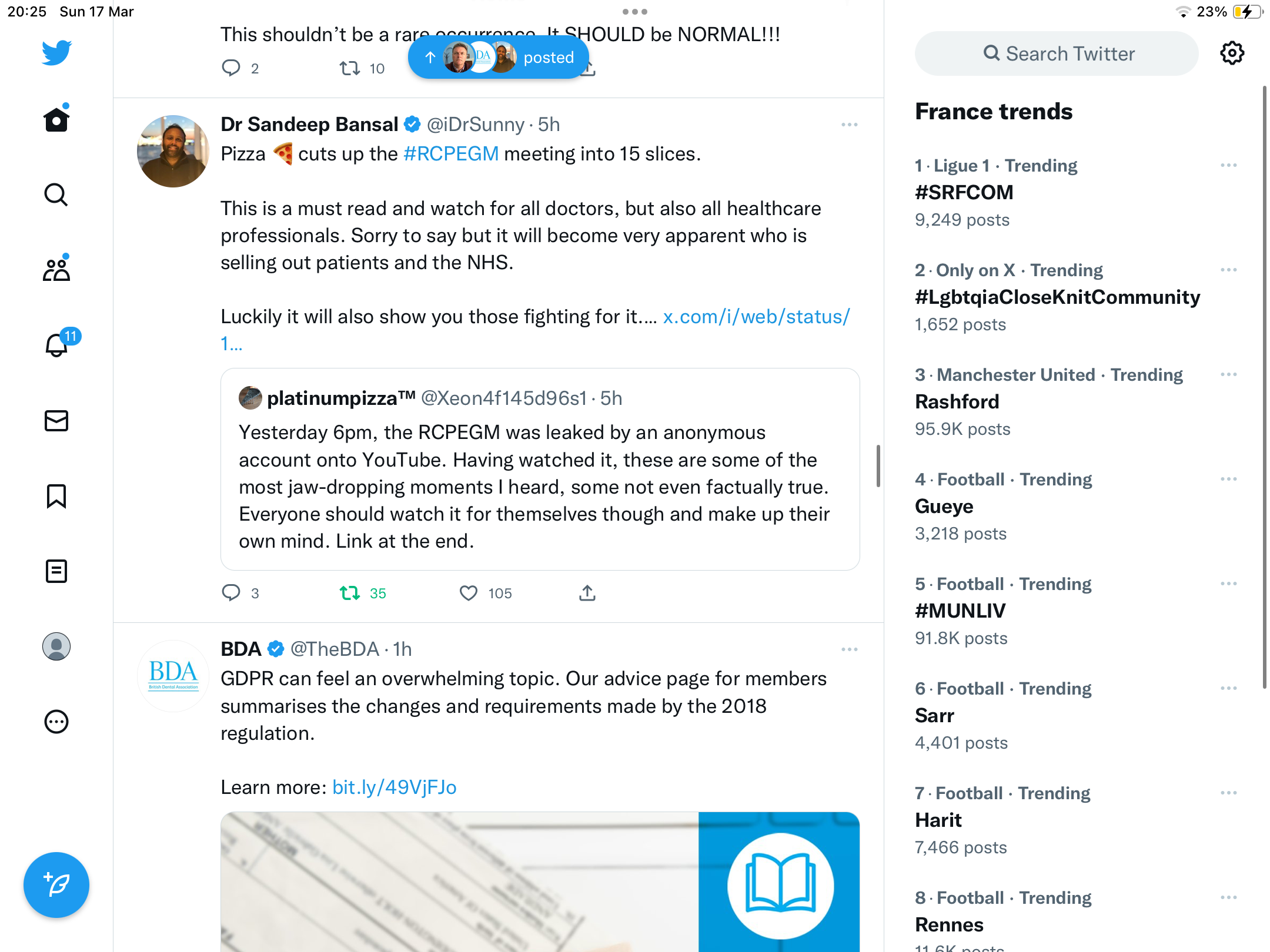The height and width of the screenshot is (952, 1270).
Task: Open more options on Dr Sandeep Bansal's post
Action: (850, 125)
